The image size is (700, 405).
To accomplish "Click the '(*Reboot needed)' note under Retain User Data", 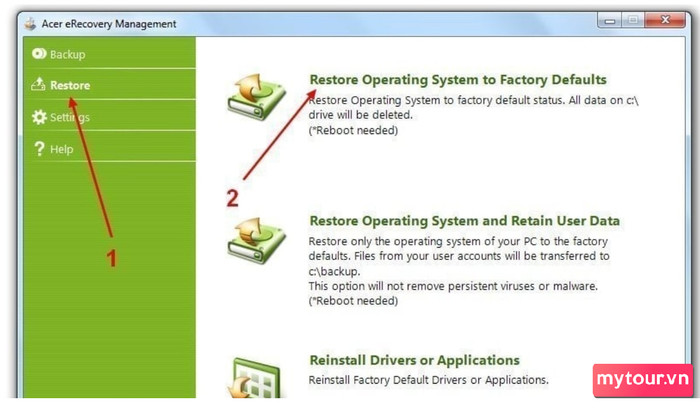I will (353, 301).
